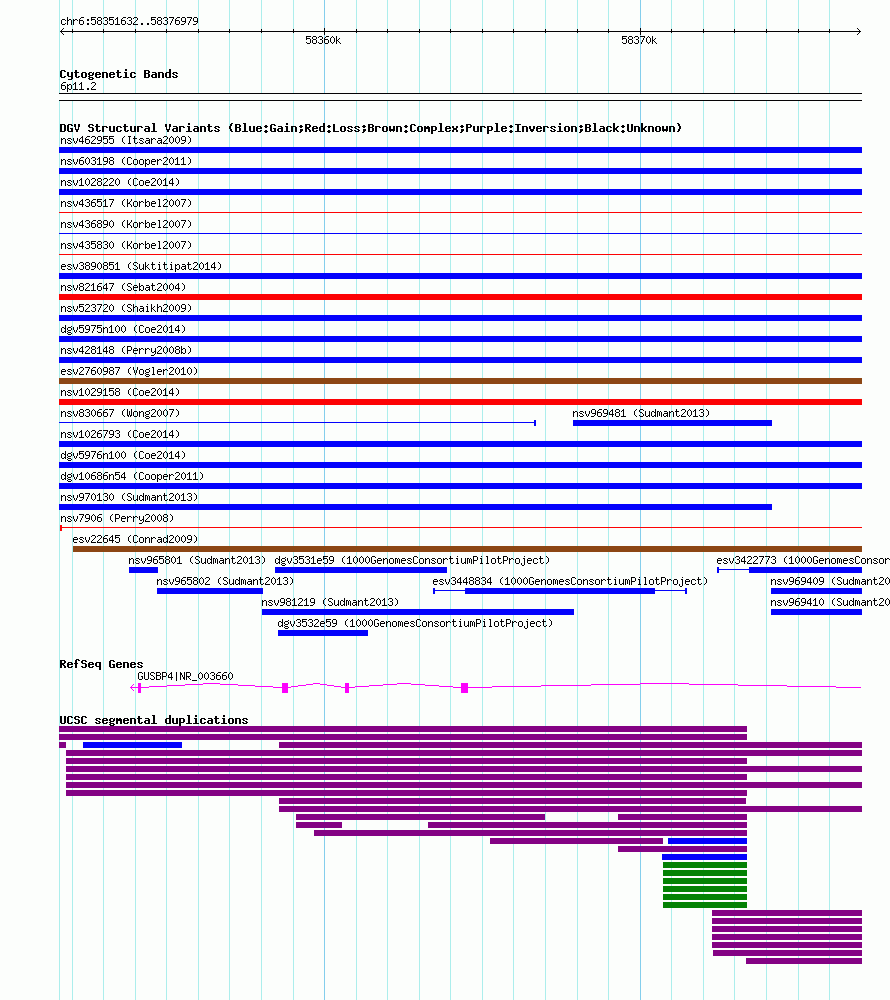890x1000 pixels.
Task: Click the GUSBP4|NR_003660 gene label
Action: click(x=186, y=677)
